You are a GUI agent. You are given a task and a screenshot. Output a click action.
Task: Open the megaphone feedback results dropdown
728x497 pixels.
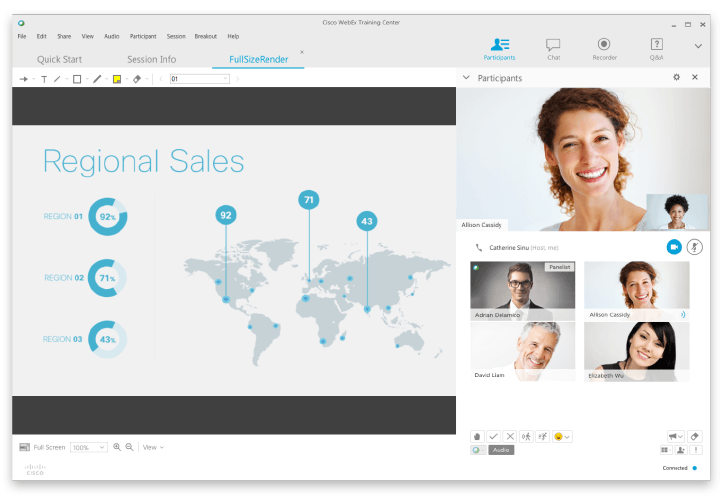click(x=676, y=437)
